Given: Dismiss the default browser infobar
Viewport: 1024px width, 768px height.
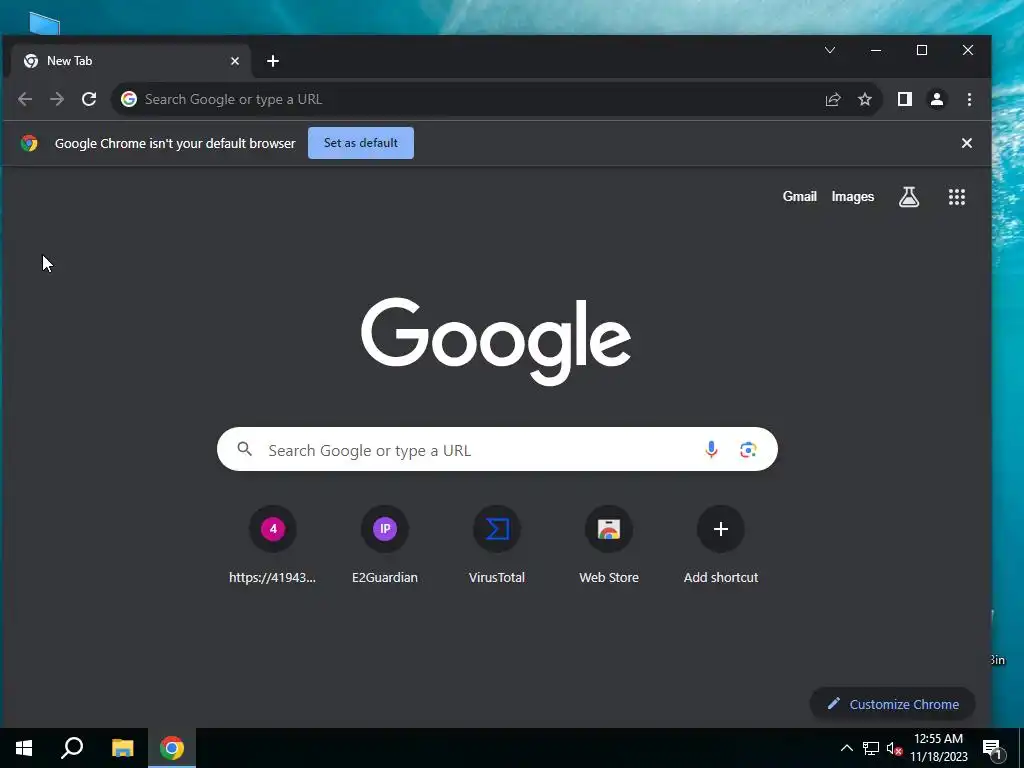Looking at the screenshot, I should (967, 143).
